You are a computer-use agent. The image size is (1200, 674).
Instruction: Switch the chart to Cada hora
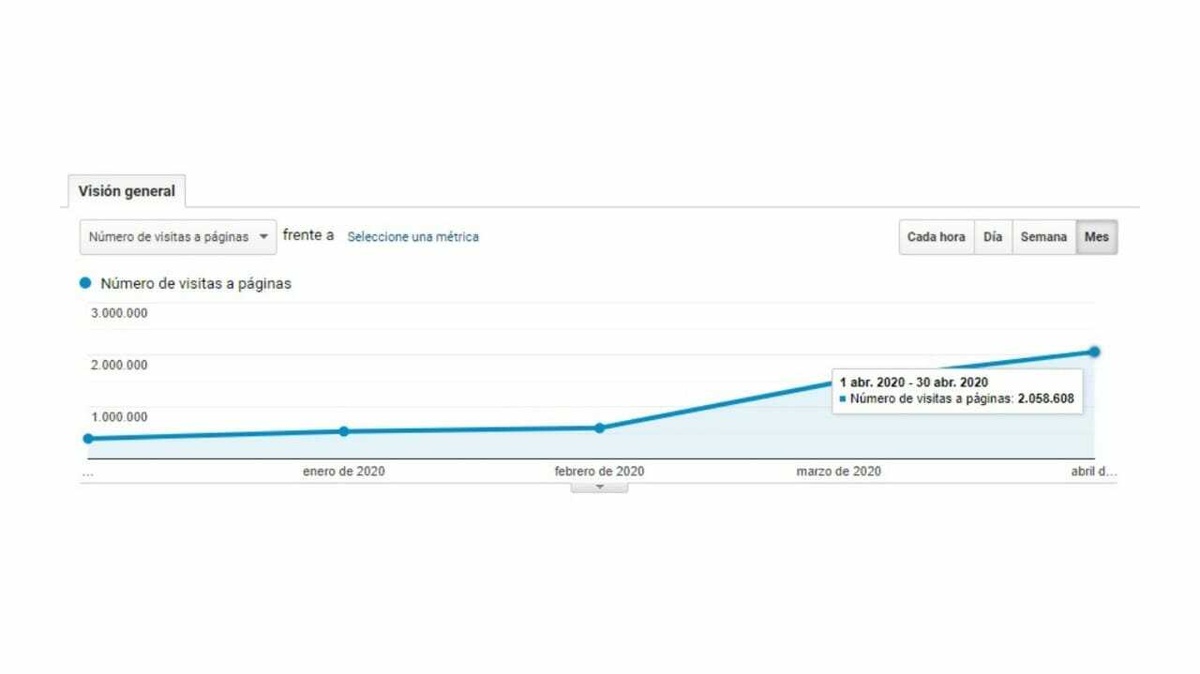(x=936, y=237)
